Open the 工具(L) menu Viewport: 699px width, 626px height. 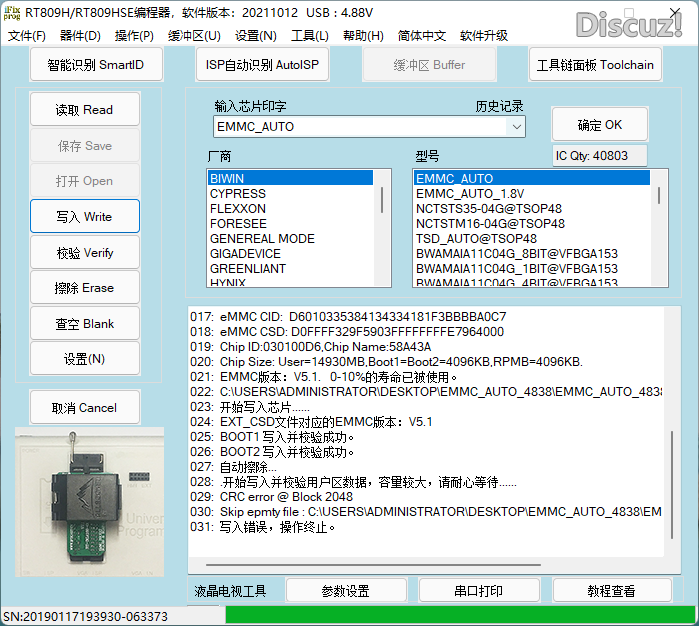pos(309,36)
